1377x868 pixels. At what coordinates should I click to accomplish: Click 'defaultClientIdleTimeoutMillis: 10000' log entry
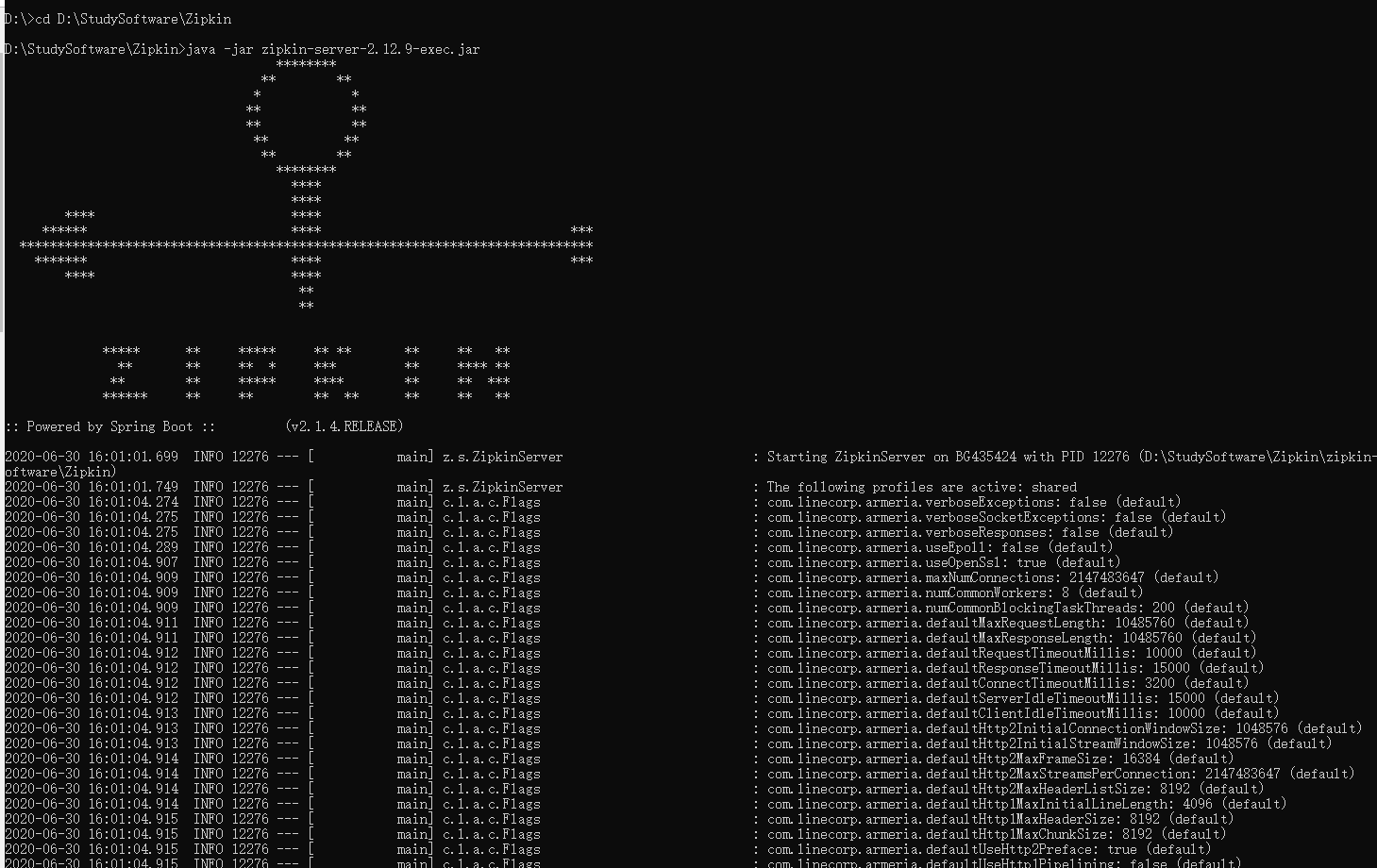tap(1066, 713)
